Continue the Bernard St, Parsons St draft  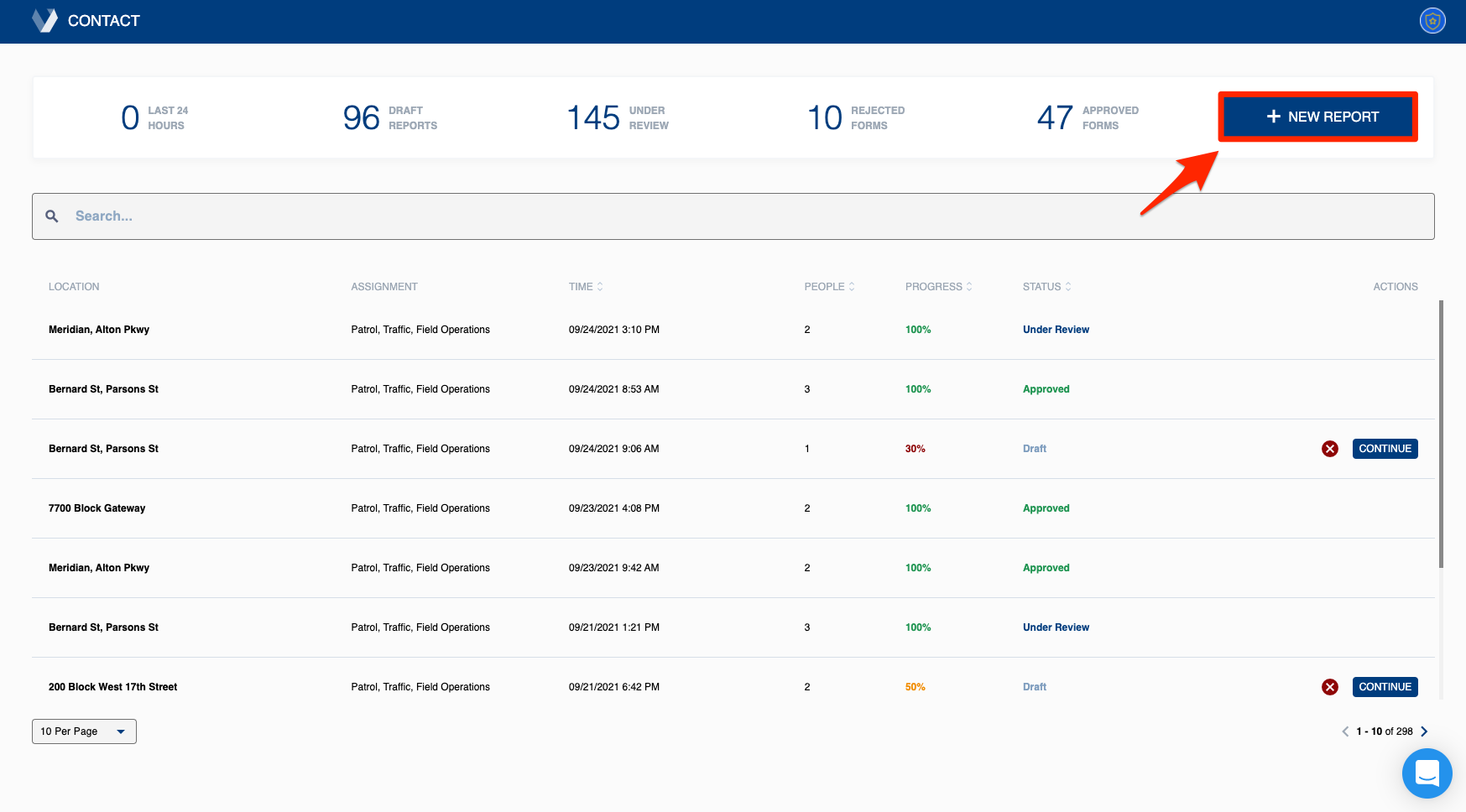1385,449
